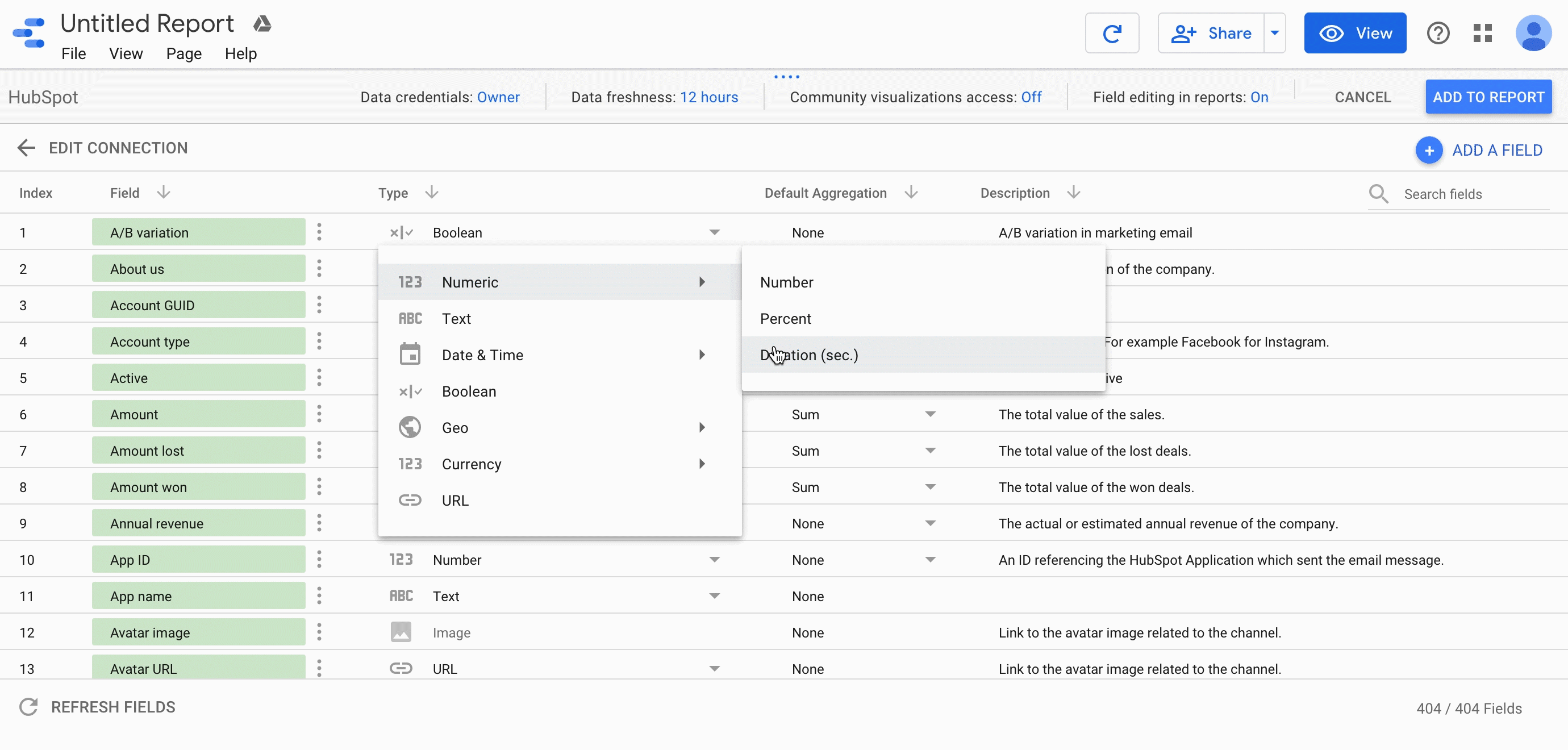1568x750 pixels.
Task: Click the Owner data credentials link
Action: coord(498,97)
